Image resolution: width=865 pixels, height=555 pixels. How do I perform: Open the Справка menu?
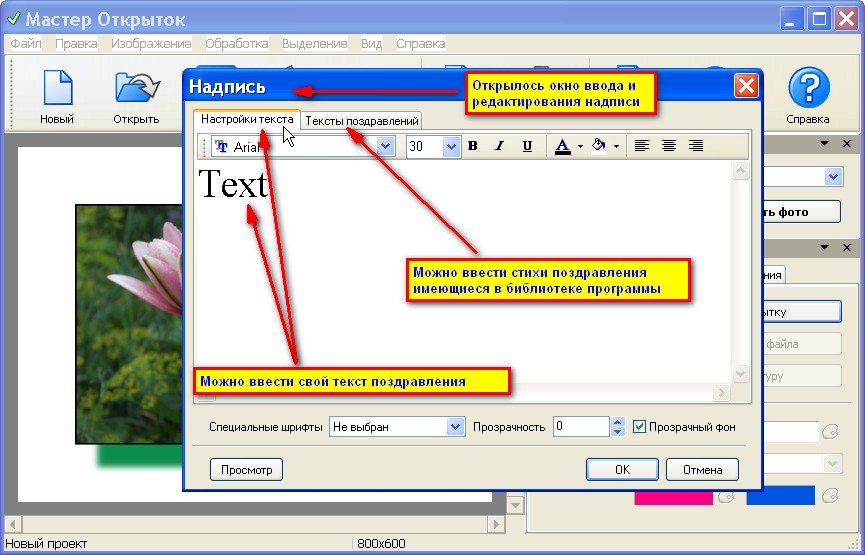tap(420, 44)
